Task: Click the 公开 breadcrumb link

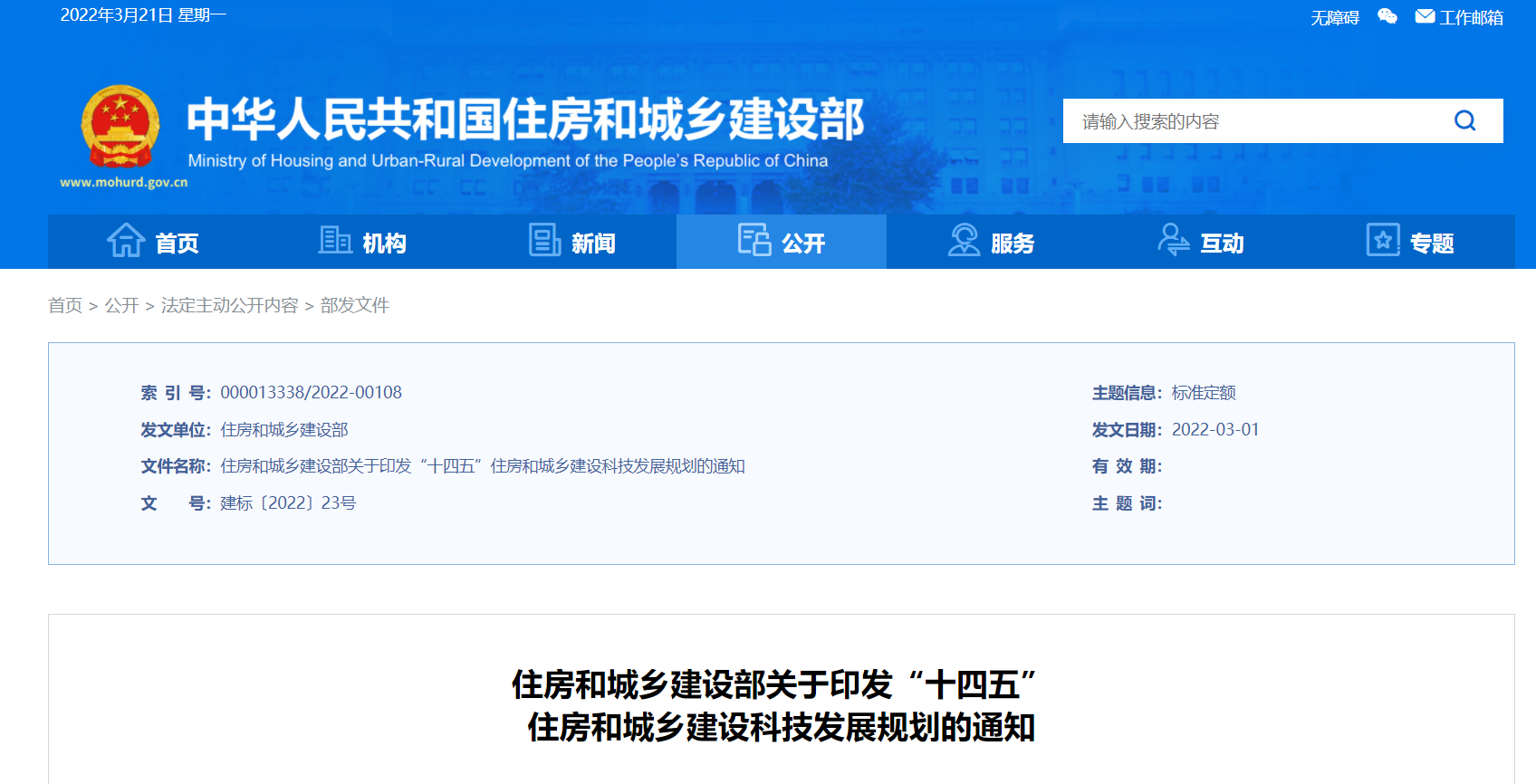Action: pyautogui.click(x=121, y=305)
